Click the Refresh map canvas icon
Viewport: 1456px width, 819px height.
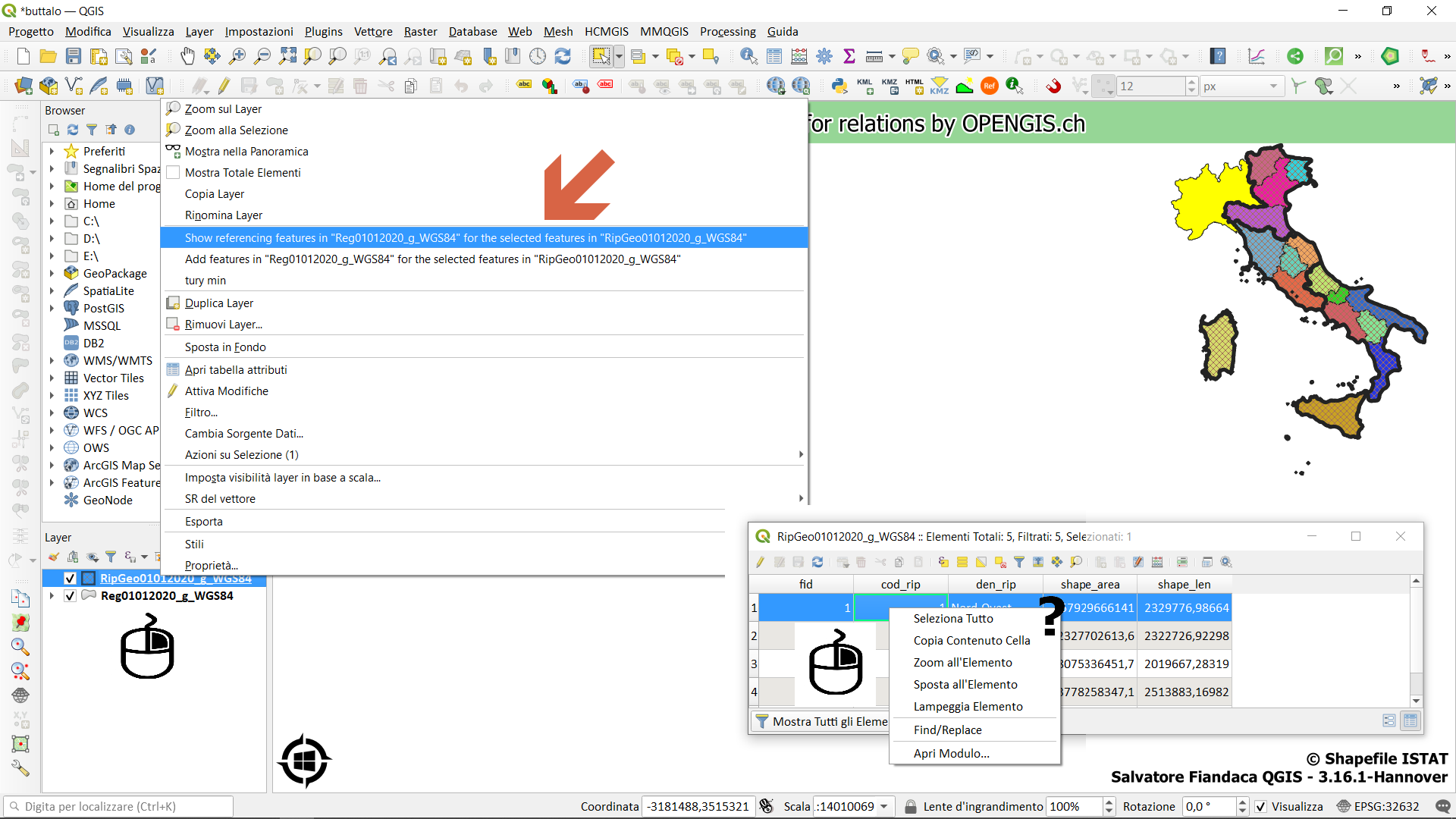(x=563, y=56)
